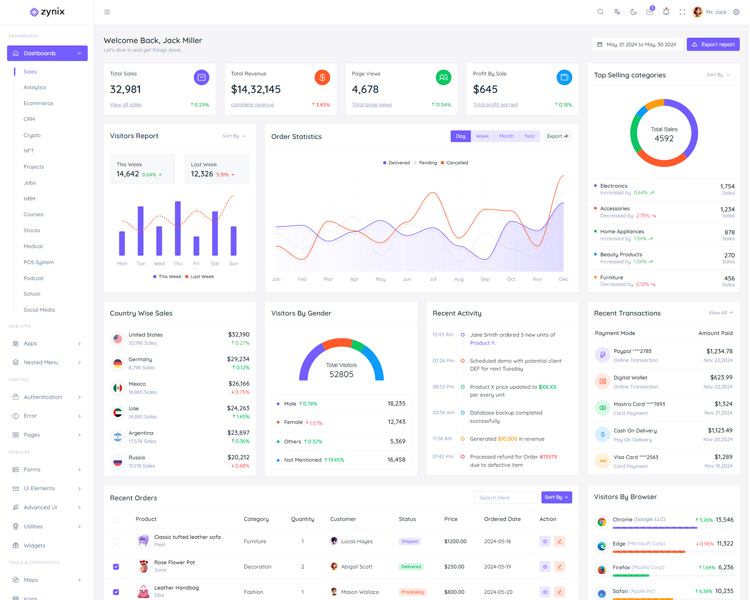The width and height of the screenshot is (750, 600).
Task: Open Sort By dropdown in Visitors Report
Action: pos(233,136)
